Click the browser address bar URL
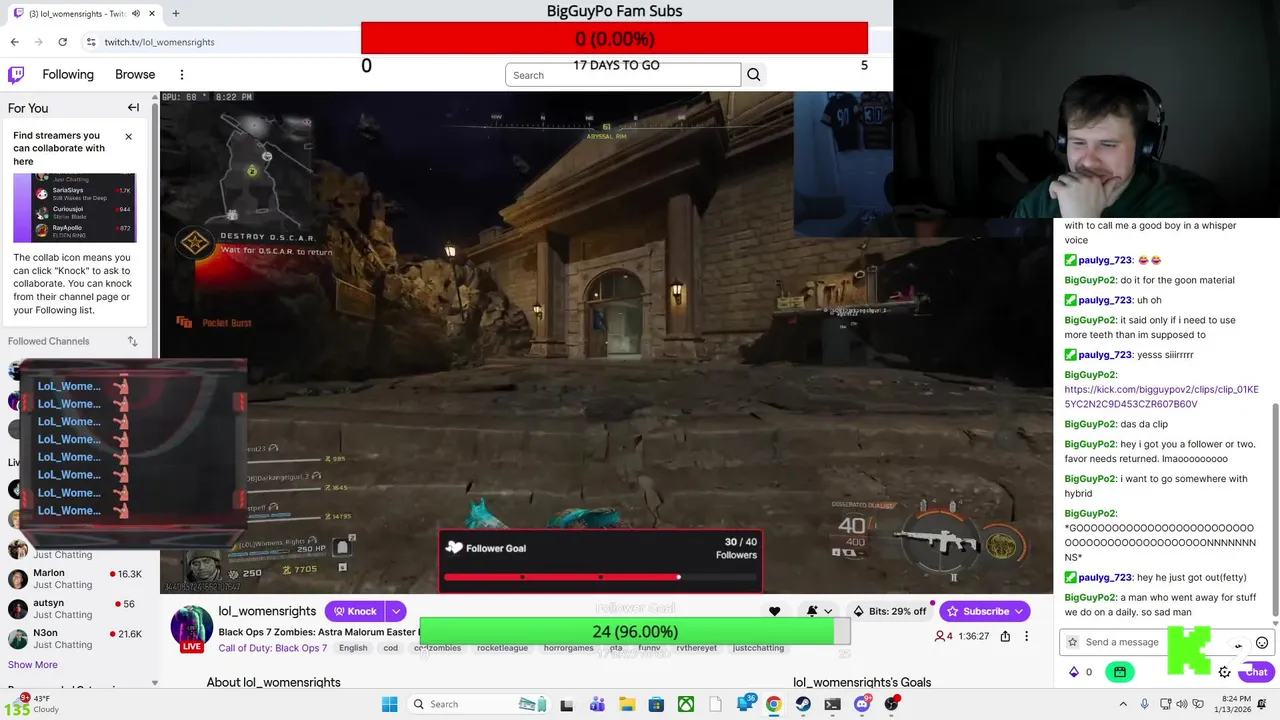Viewport: 1280px width, 720px height. coord(159,42)
